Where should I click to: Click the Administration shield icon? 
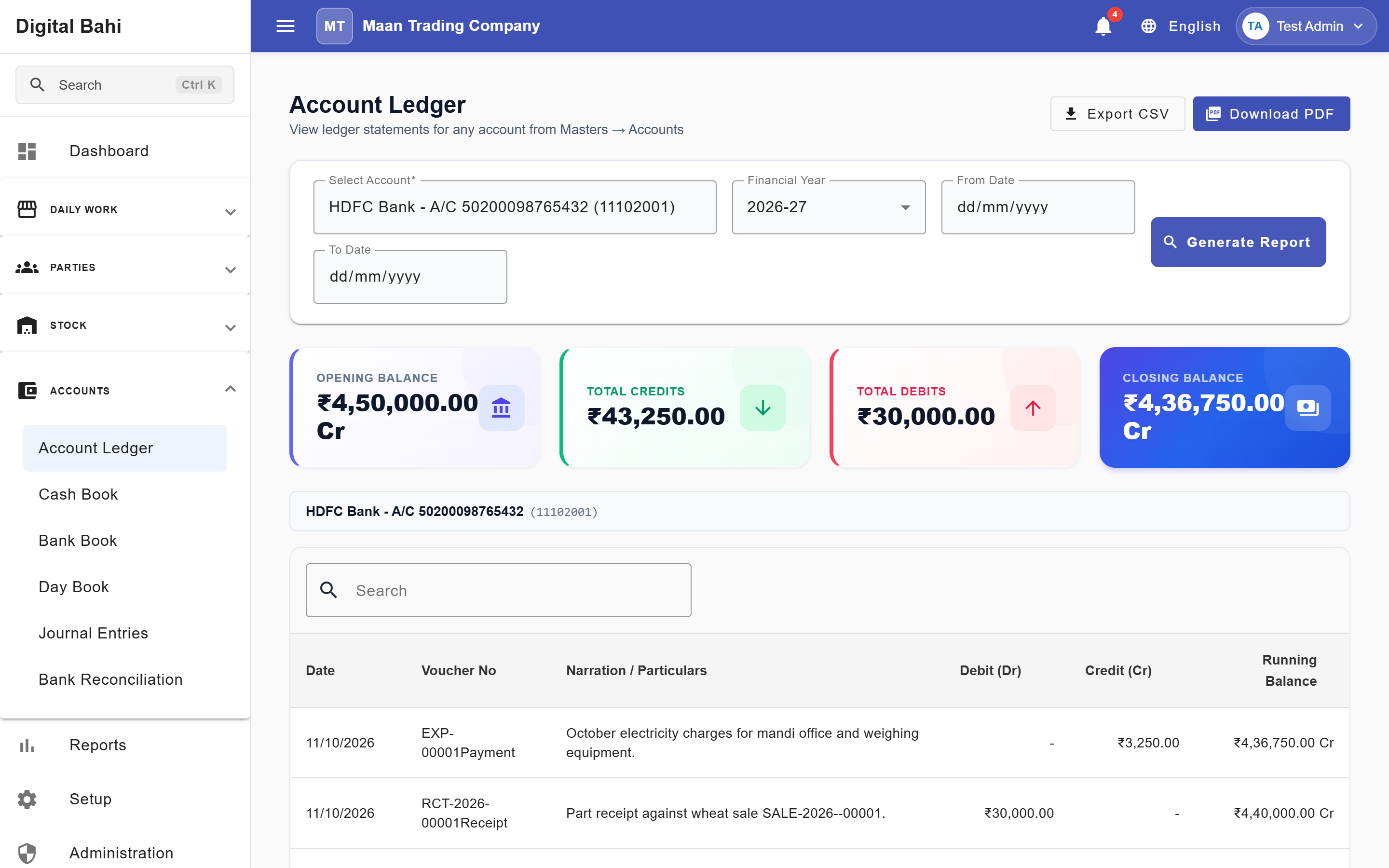[27, 853]
